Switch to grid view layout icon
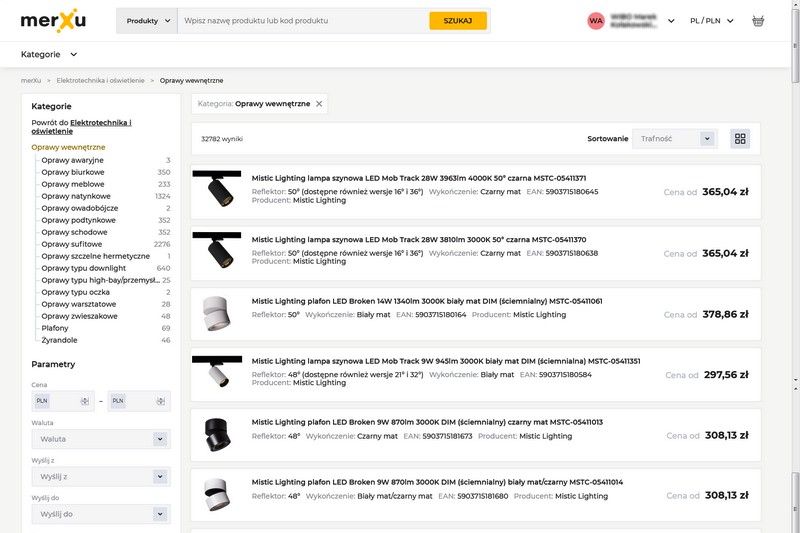Image resolution: width=800 pixels, height=533 pixels. (x=740, y=139)
